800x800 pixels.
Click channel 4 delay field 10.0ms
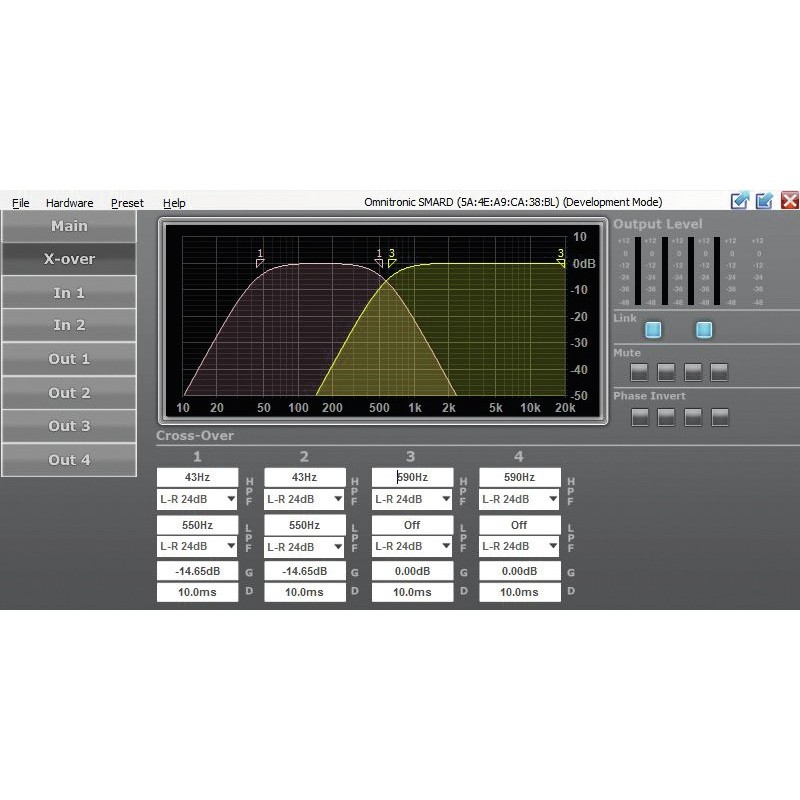click(x=519, y=592)
